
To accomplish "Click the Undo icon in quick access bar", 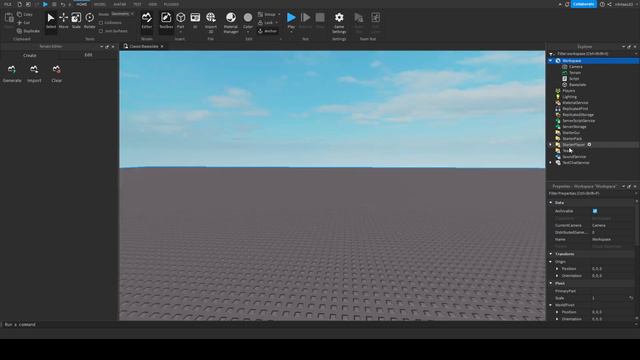I will tap(62, 4).
